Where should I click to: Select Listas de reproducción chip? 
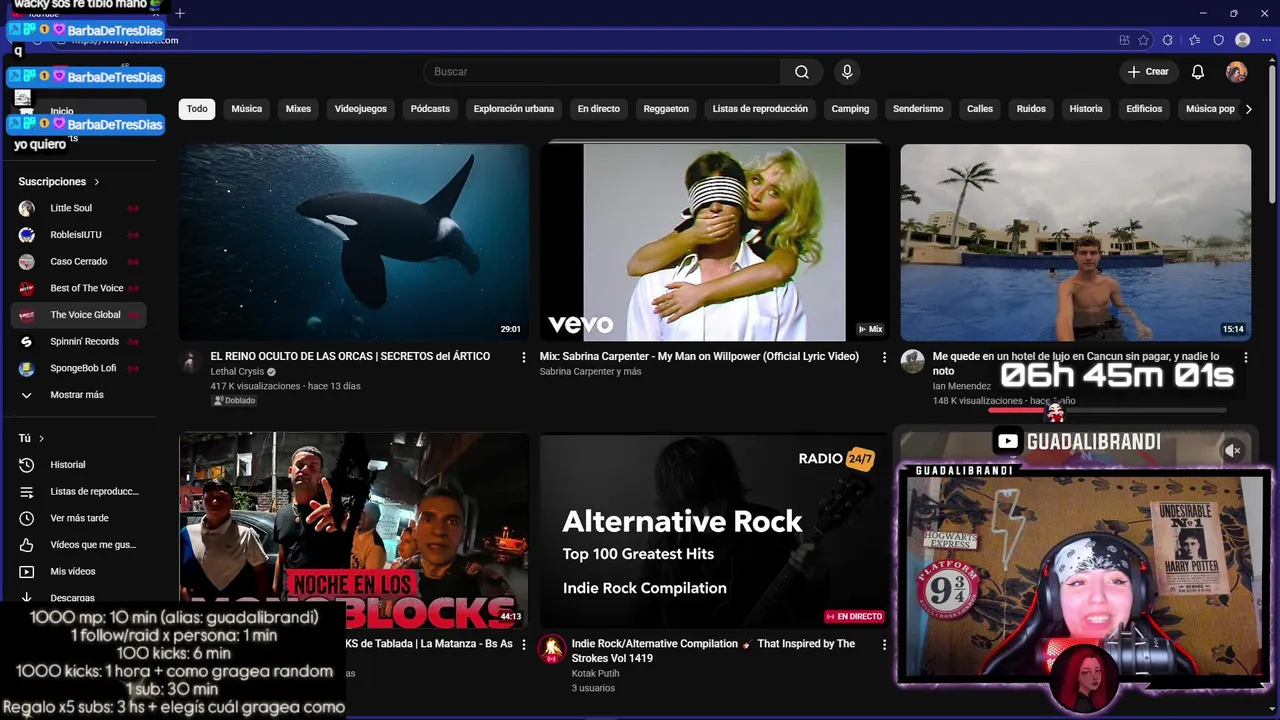(x=760, y=109)
